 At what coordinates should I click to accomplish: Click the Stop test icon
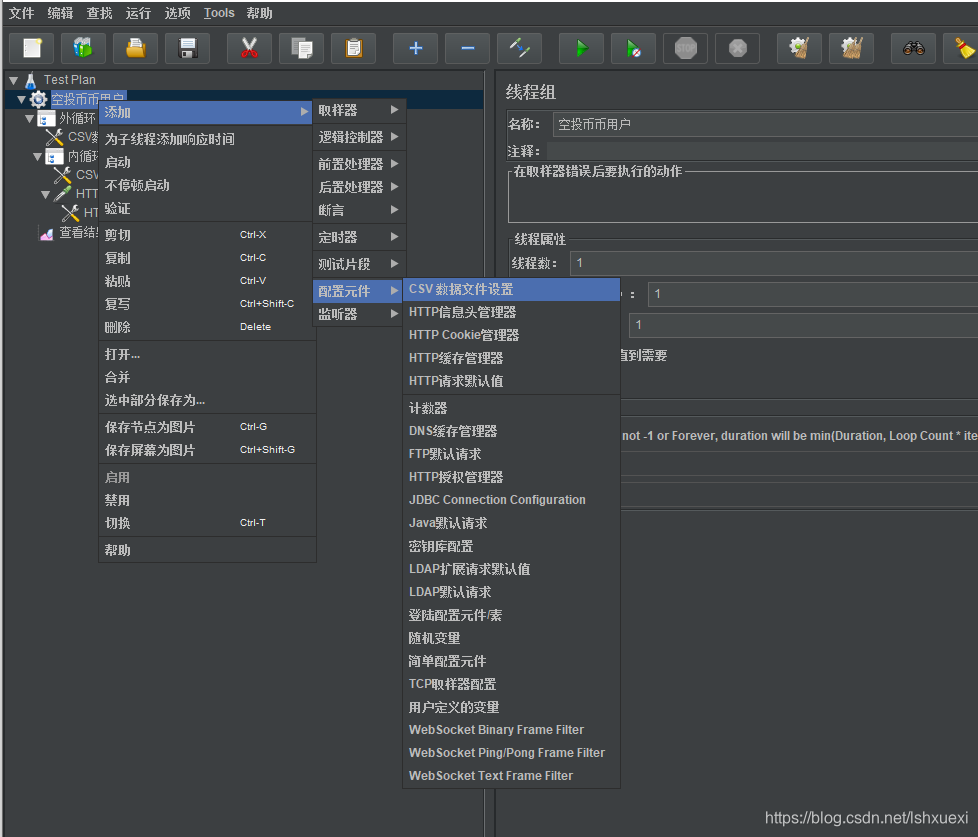[x=685, y=48]
